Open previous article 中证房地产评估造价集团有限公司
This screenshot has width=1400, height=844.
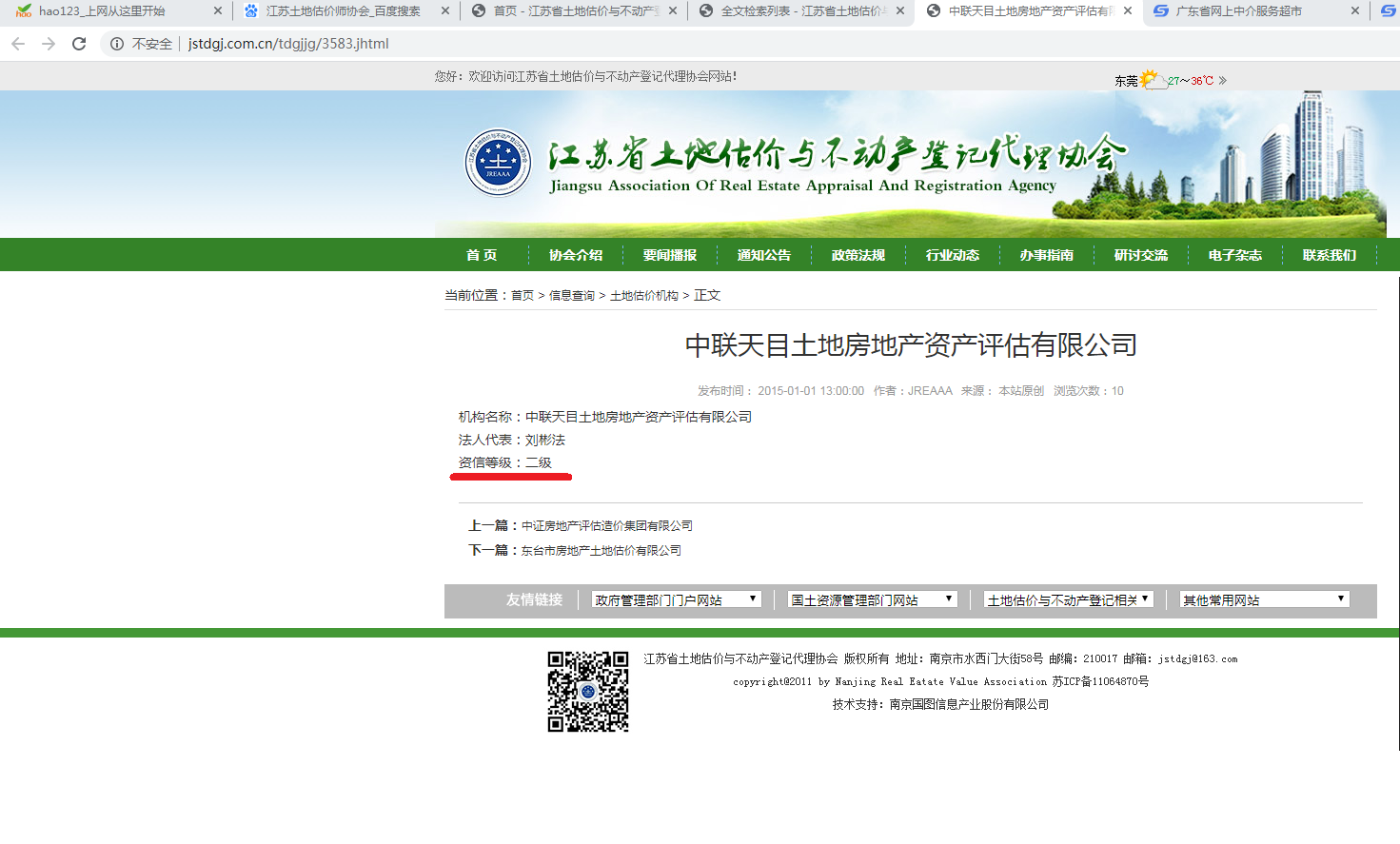[606, 526]
